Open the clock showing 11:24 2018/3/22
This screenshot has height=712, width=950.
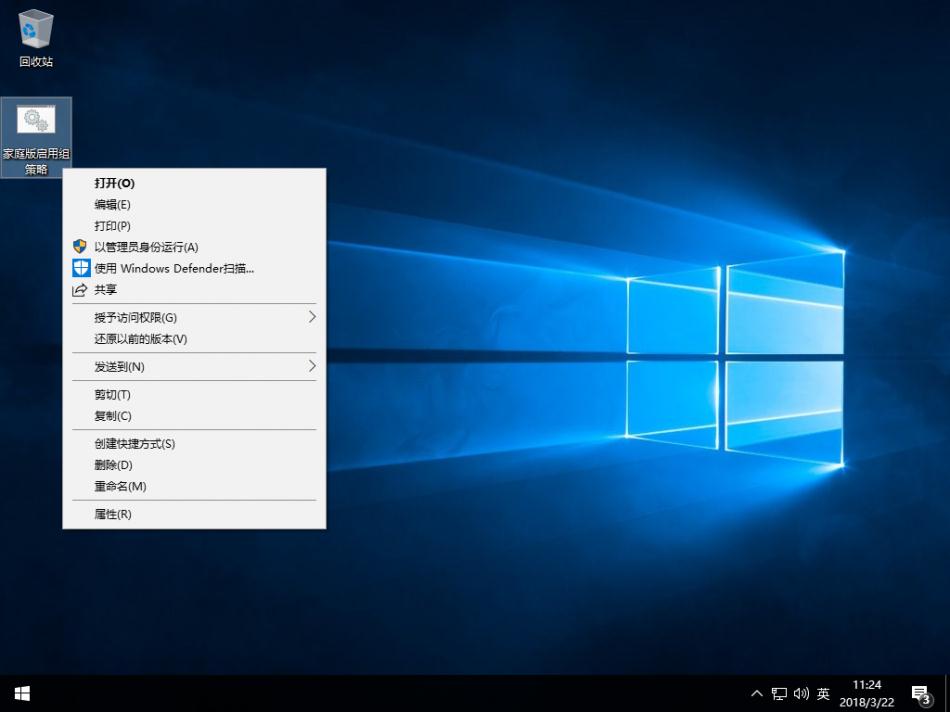(x=867, y=693)
